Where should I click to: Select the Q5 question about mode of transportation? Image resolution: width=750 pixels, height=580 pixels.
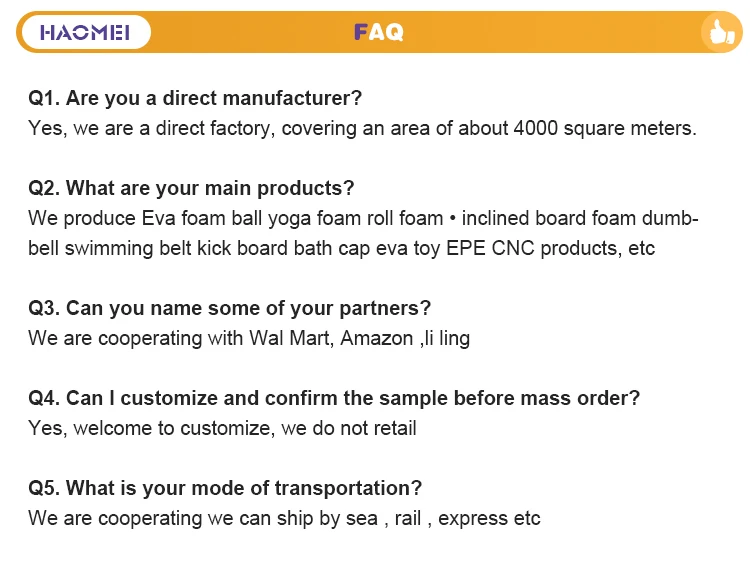tap(225, 488)
